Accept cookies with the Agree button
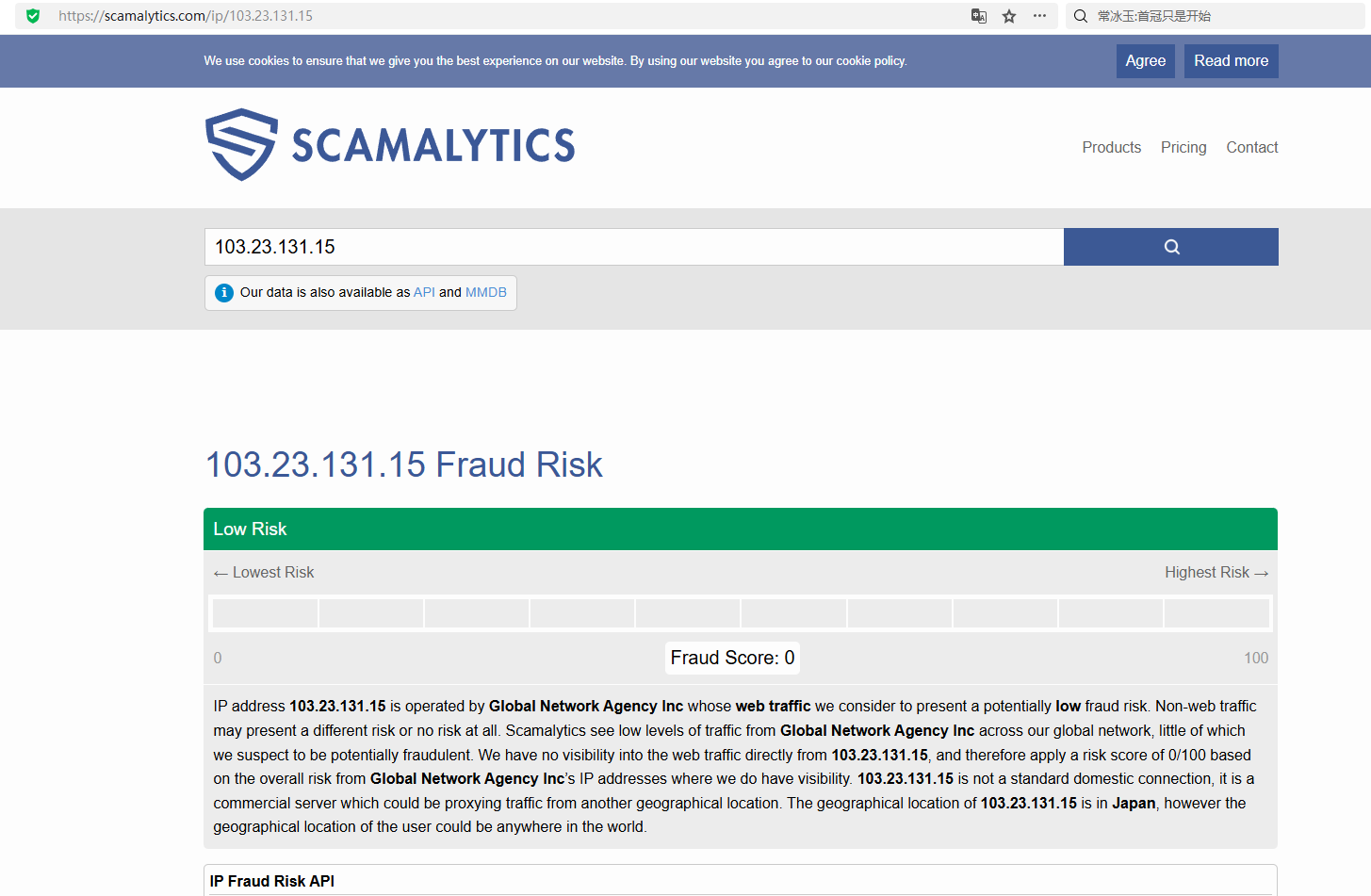Image resolution: width=1371 pixels, height=896 pixels. (1146, 61)
